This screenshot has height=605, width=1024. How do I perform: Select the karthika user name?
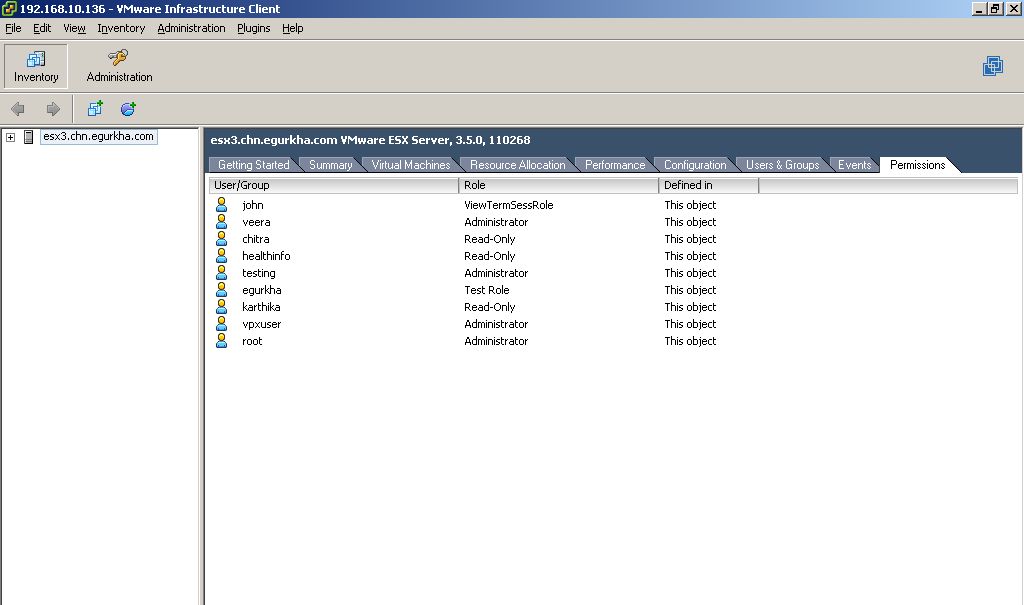(261, 306)
